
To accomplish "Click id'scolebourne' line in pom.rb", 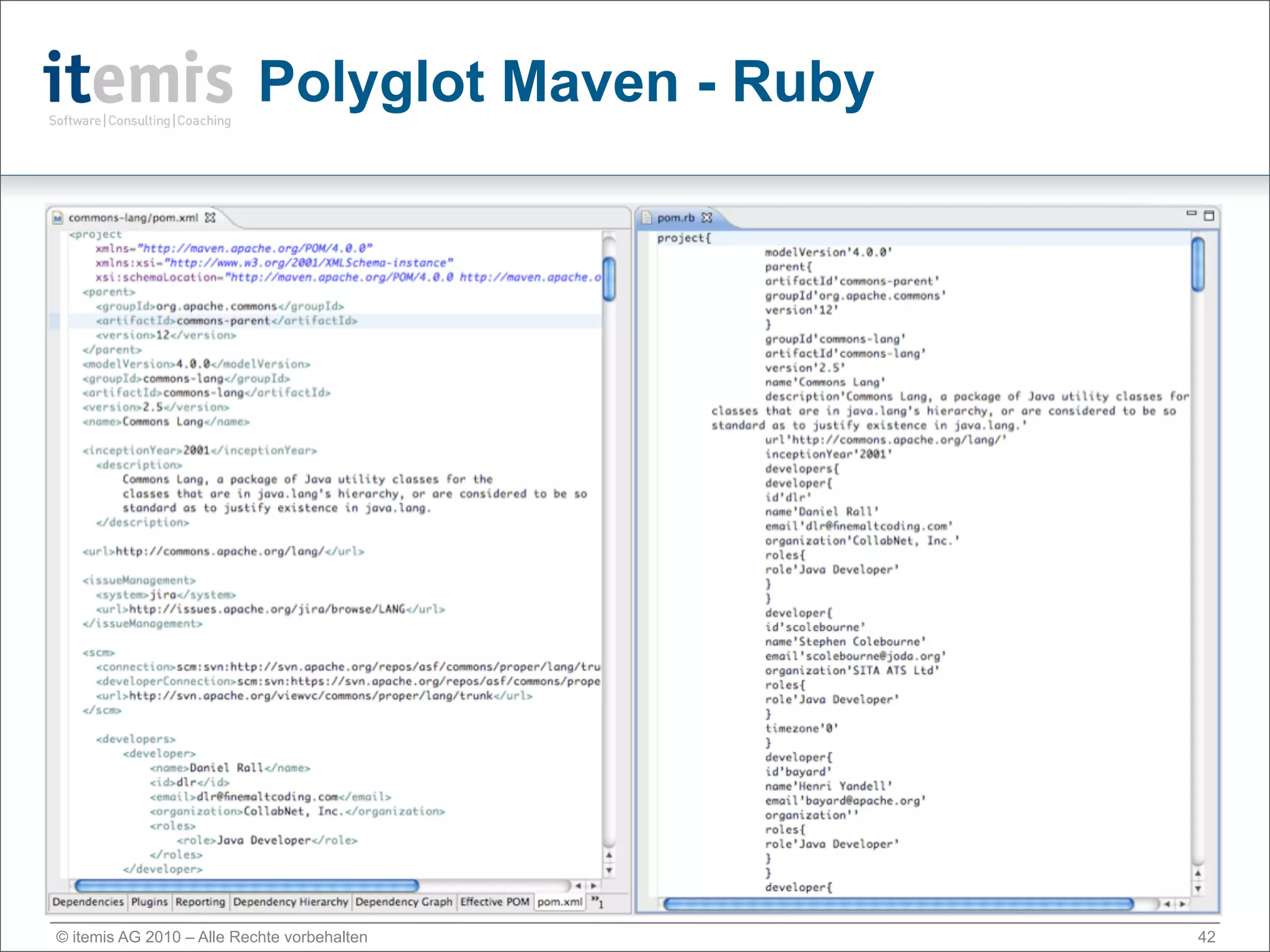I will point(815,627).
